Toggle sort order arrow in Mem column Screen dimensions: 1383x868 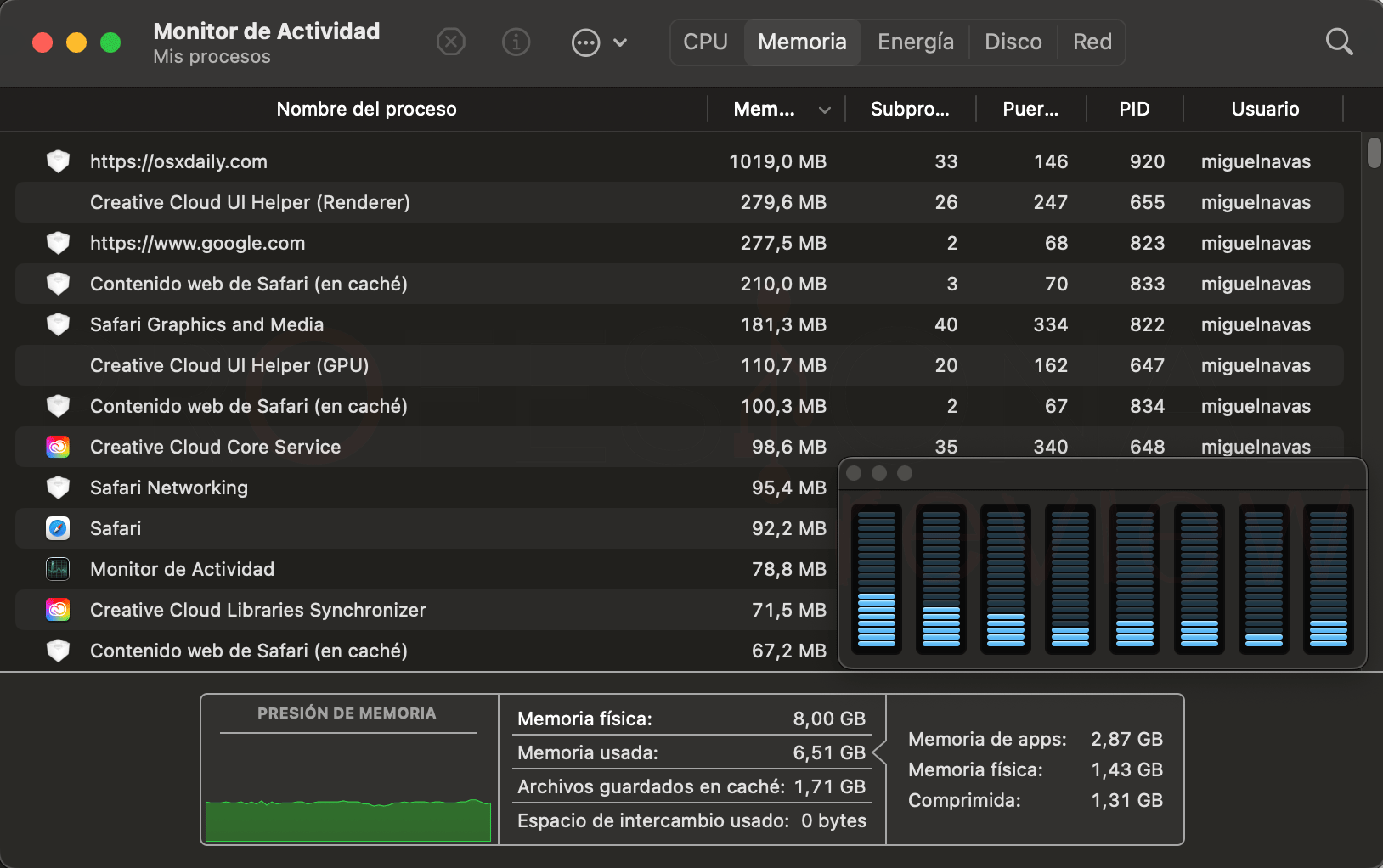[825, 110]
